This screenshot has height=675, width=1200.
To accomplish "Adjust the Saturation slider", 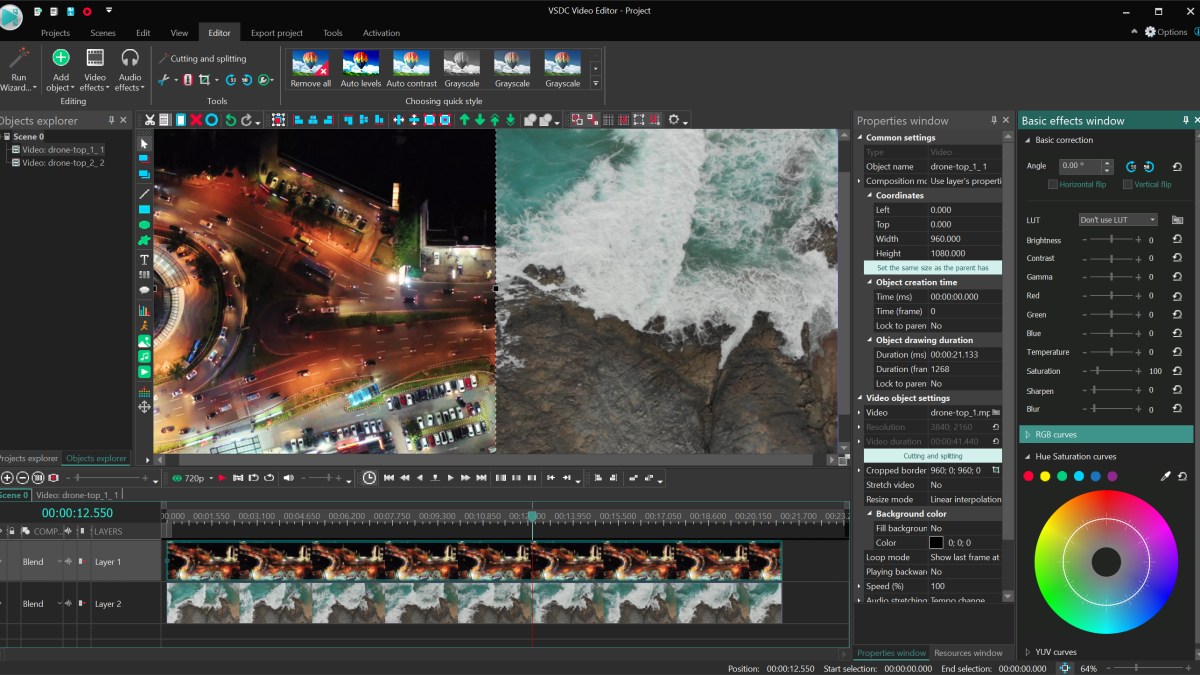I will tap(1098, 371).
